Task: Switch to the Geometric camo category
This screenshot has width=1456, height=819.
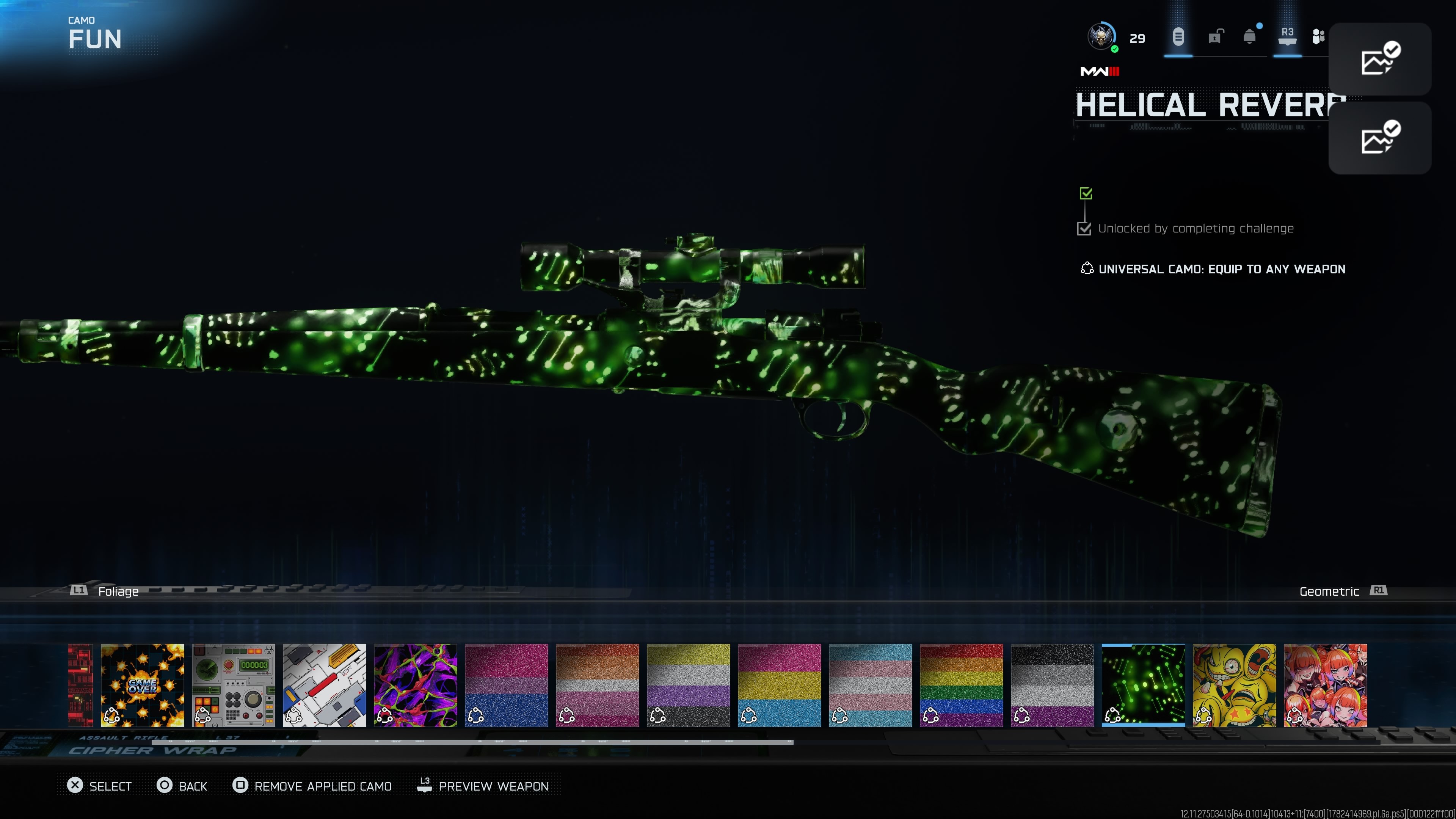Action: coord(1329,591)
